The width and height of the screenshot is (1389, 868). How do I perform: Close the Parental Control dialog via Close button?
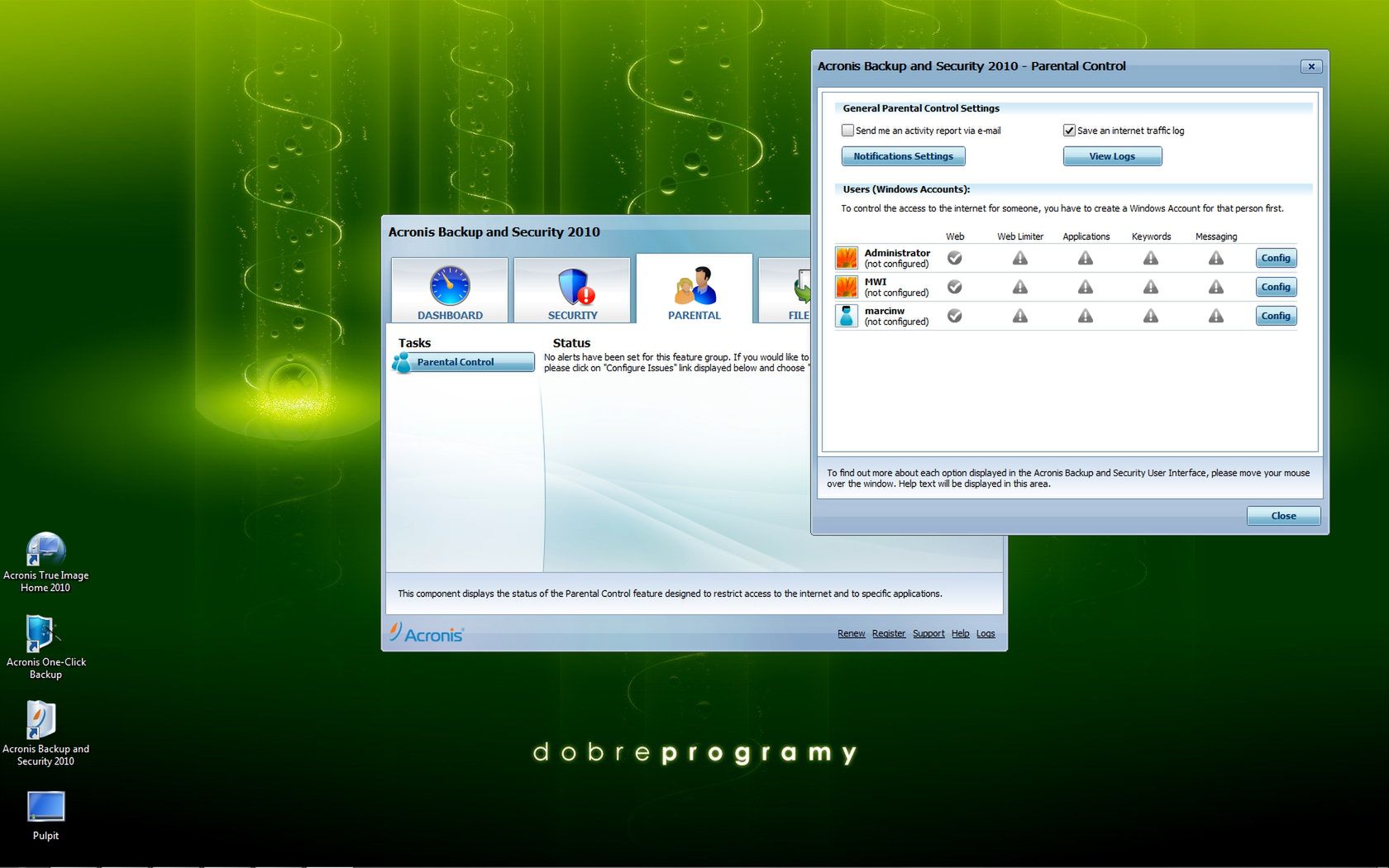pyautogui.click(x=1283, y=516)
